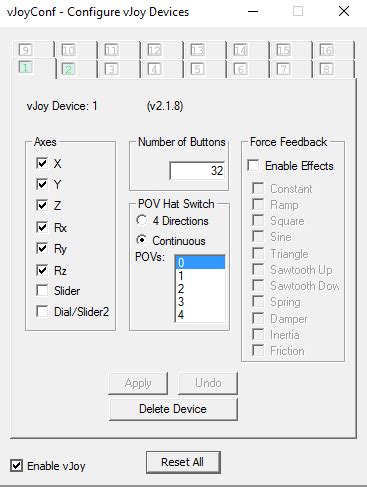Switch to device tab 2
Viewport: 367px width, 487px height.
pos(77,69)
